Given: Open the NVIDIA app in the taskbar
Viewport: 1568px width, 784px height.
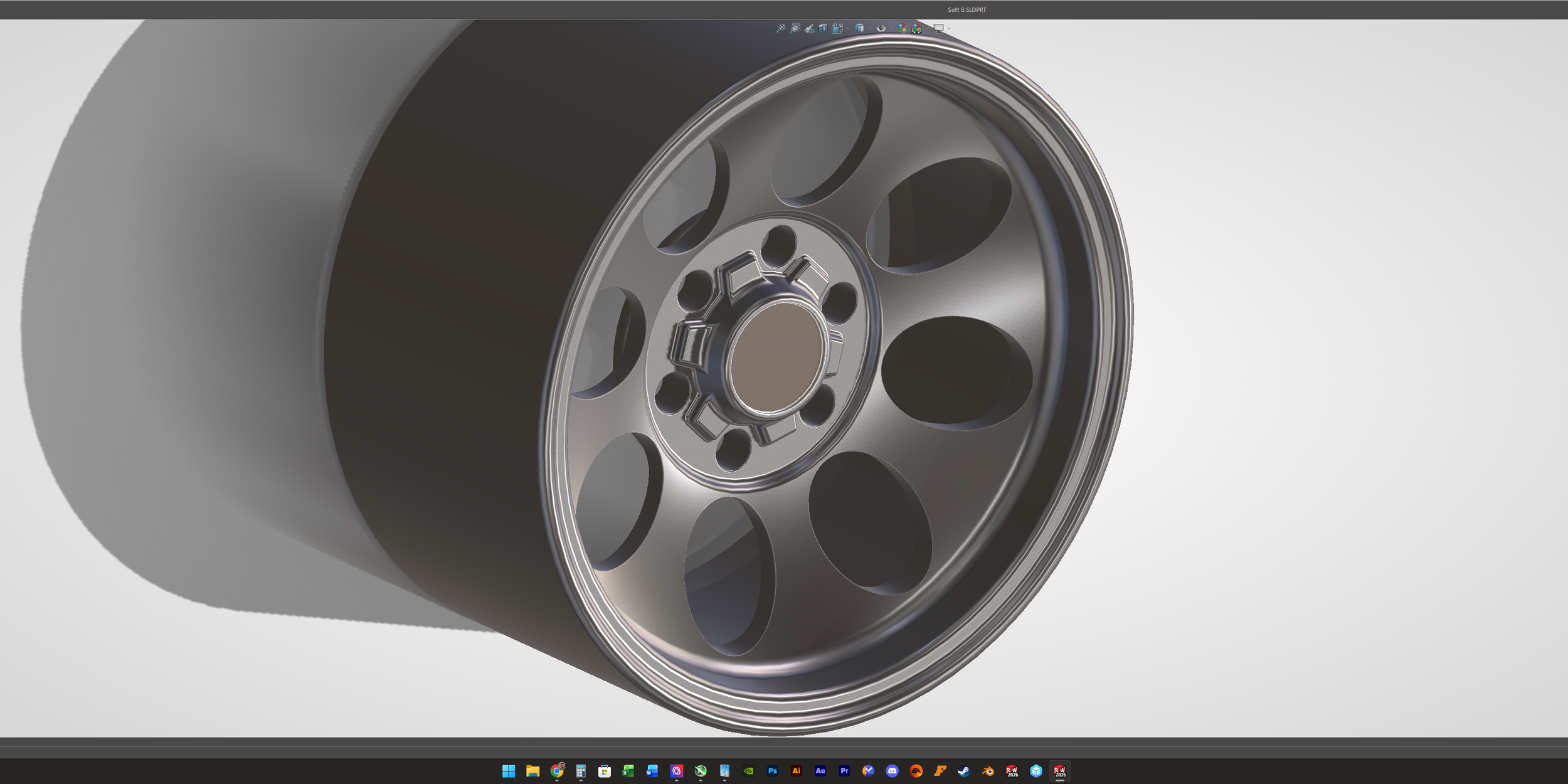Looking at the screenshot, I should pos(748,771).
